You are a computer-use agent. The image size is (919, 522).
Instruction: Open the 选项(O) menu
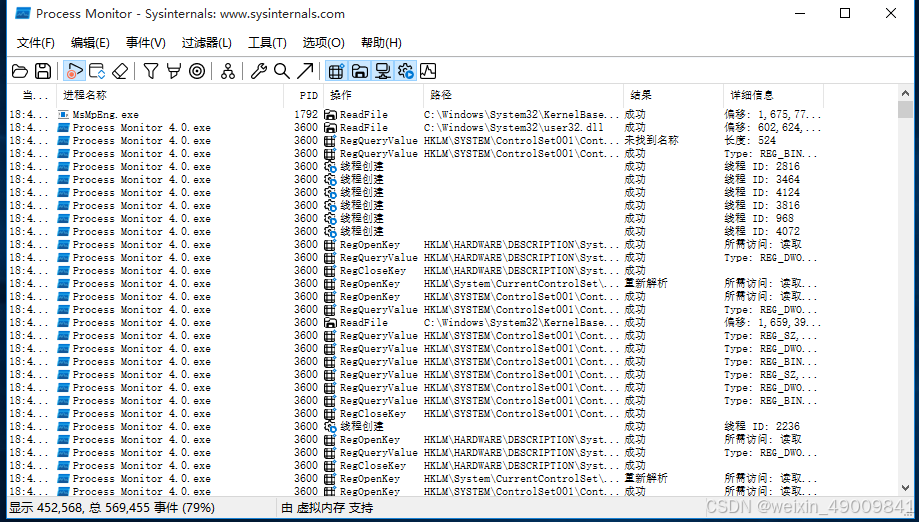(323, 43)
